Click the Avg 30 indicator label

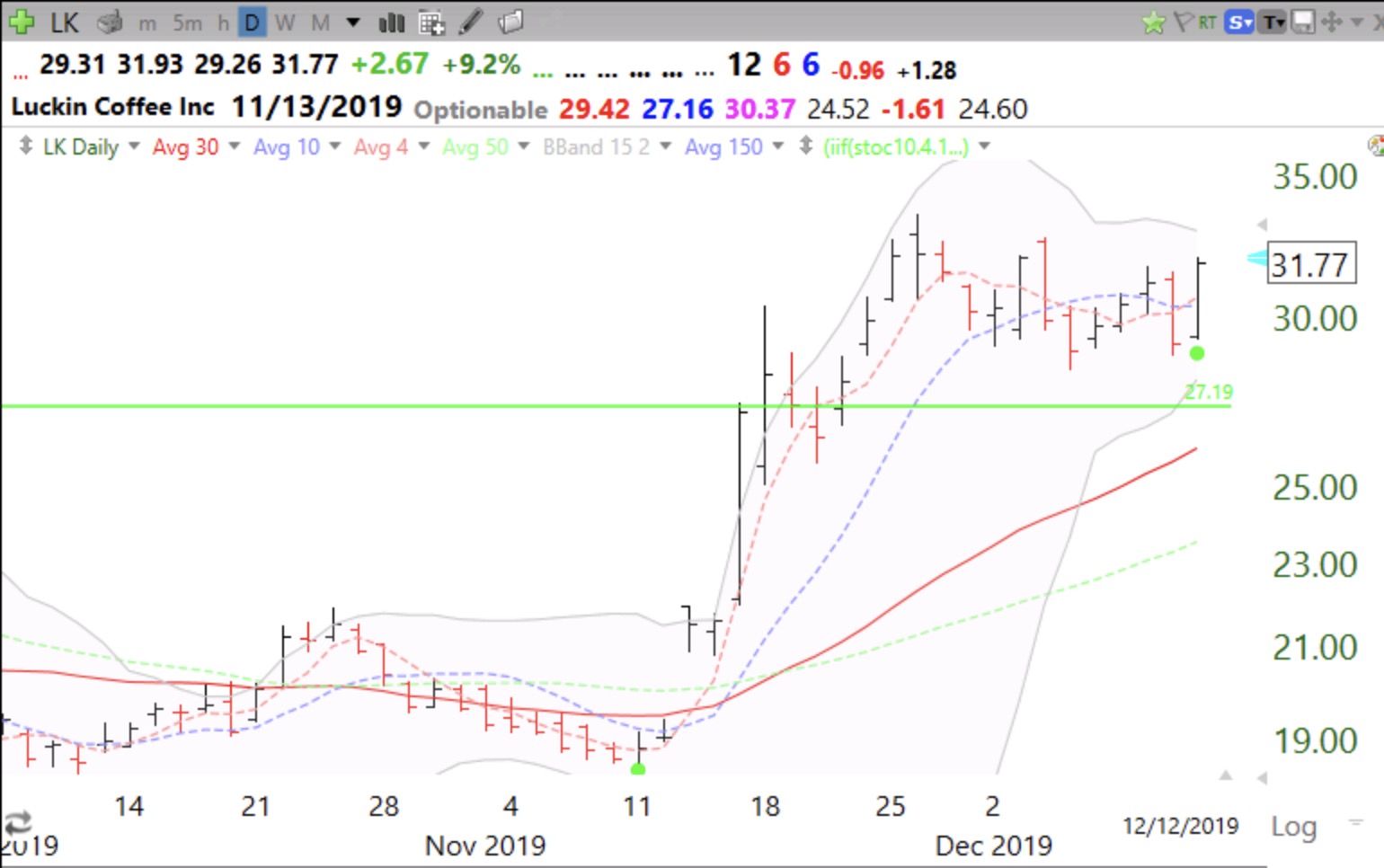(x=185, y=146)
